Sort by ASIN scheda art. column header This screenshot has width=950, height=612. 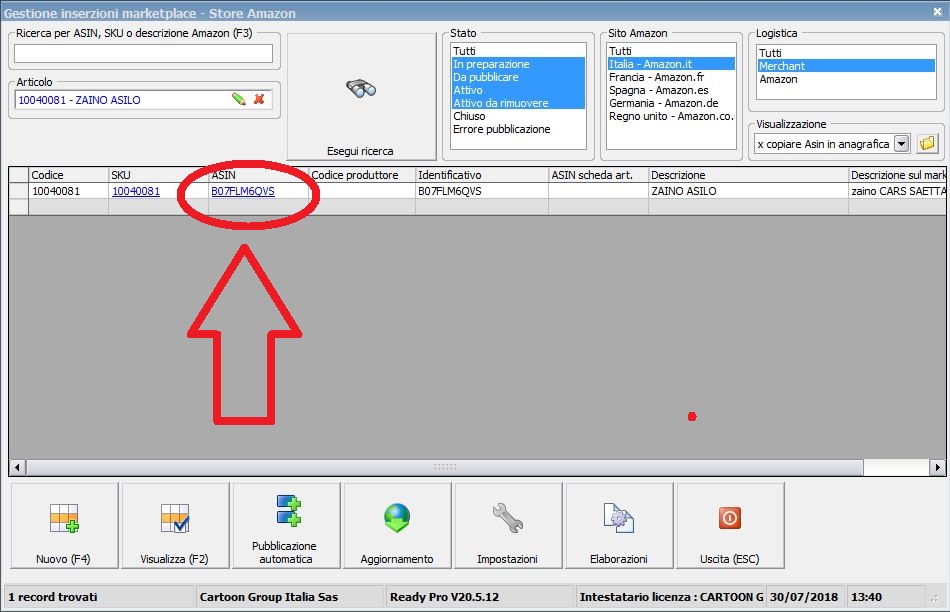click(x=598, y=175)
